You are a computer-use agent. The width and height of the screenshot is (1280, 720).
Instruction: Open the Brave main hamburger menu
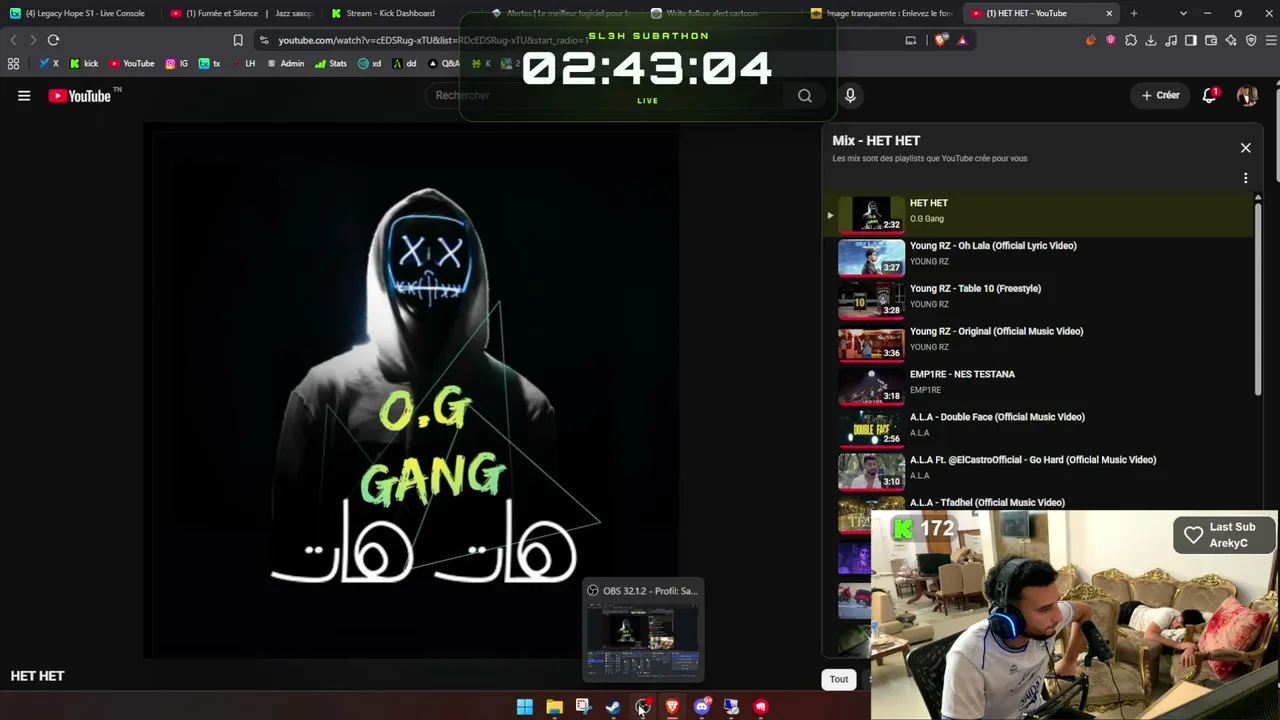[x=1269, y=40]
